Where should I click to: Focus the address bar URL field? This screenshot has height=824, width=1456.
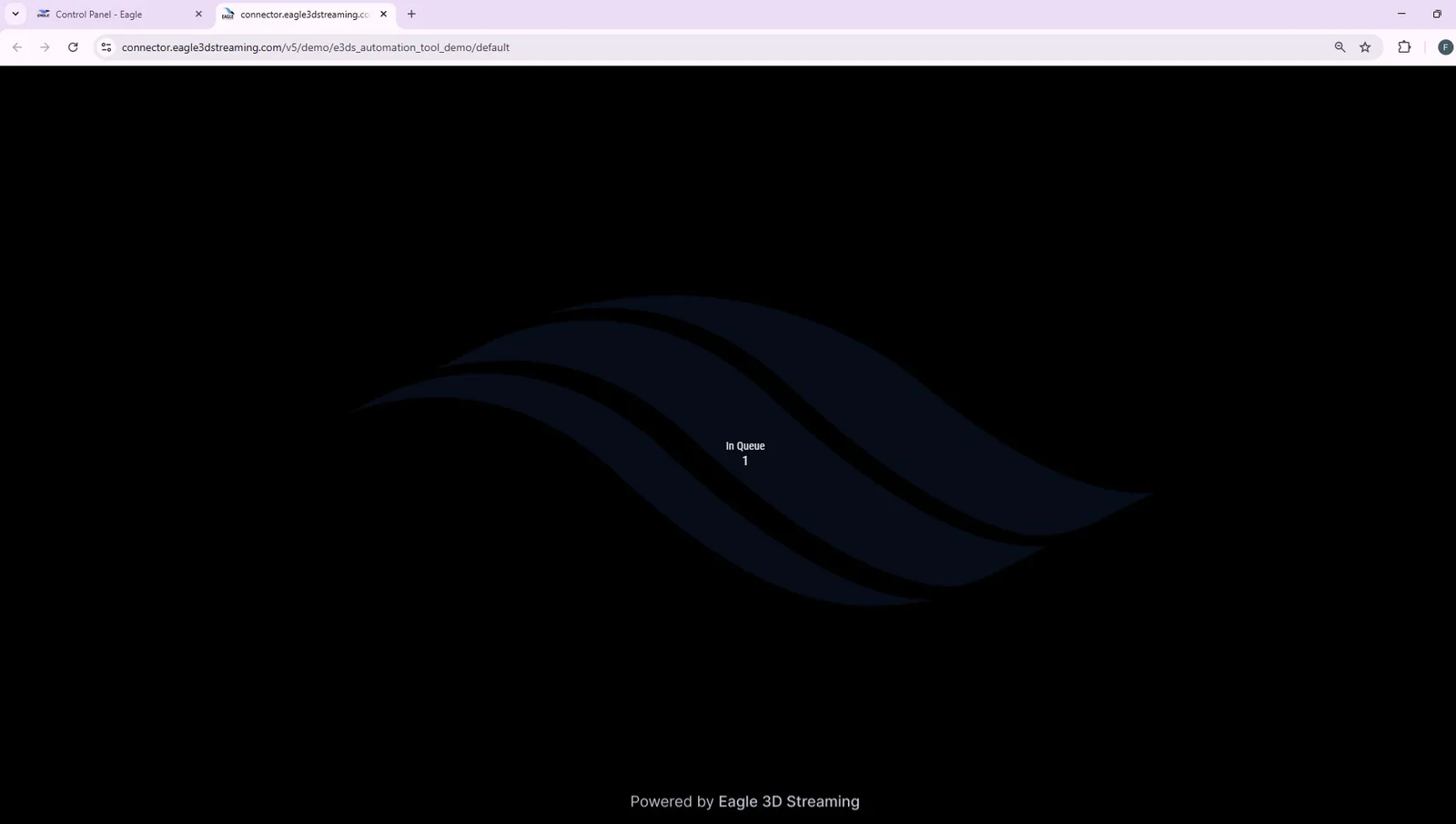(x=719, y=47)
